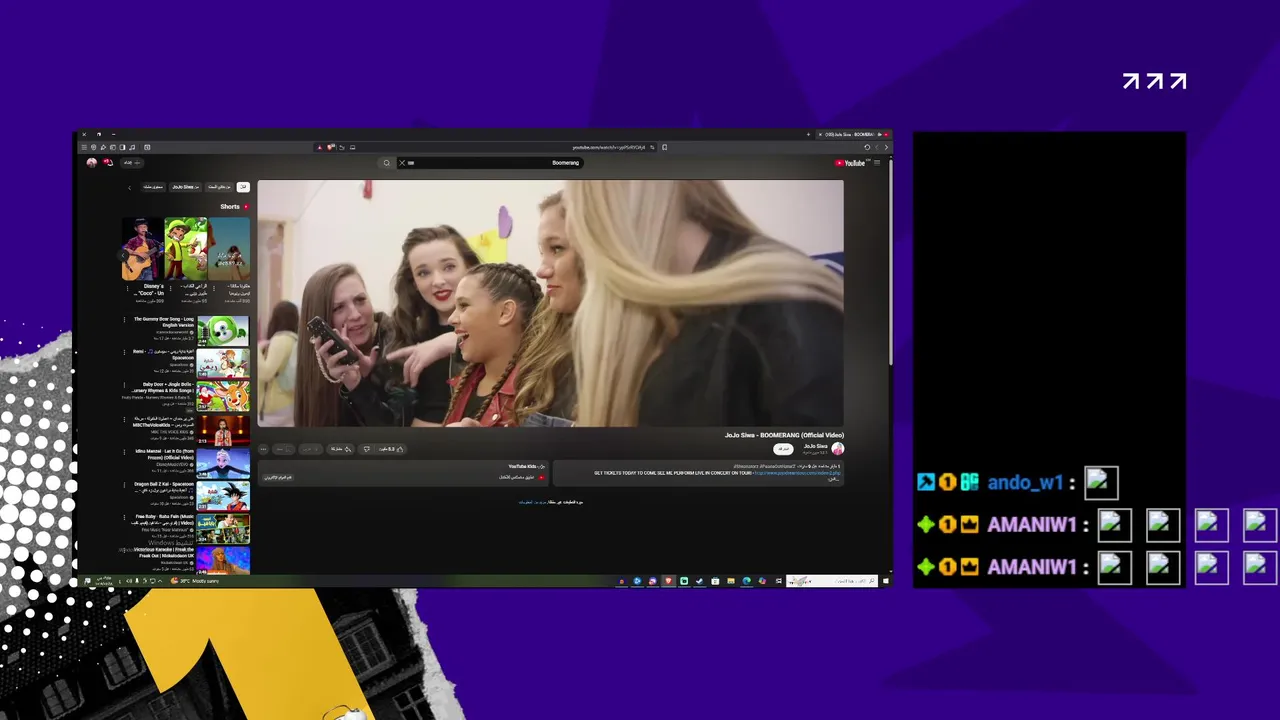The width and height of the screenshot is (1280, 720).
Task: Click the bookmark icon beside the address bar
Action: (664, 147)
